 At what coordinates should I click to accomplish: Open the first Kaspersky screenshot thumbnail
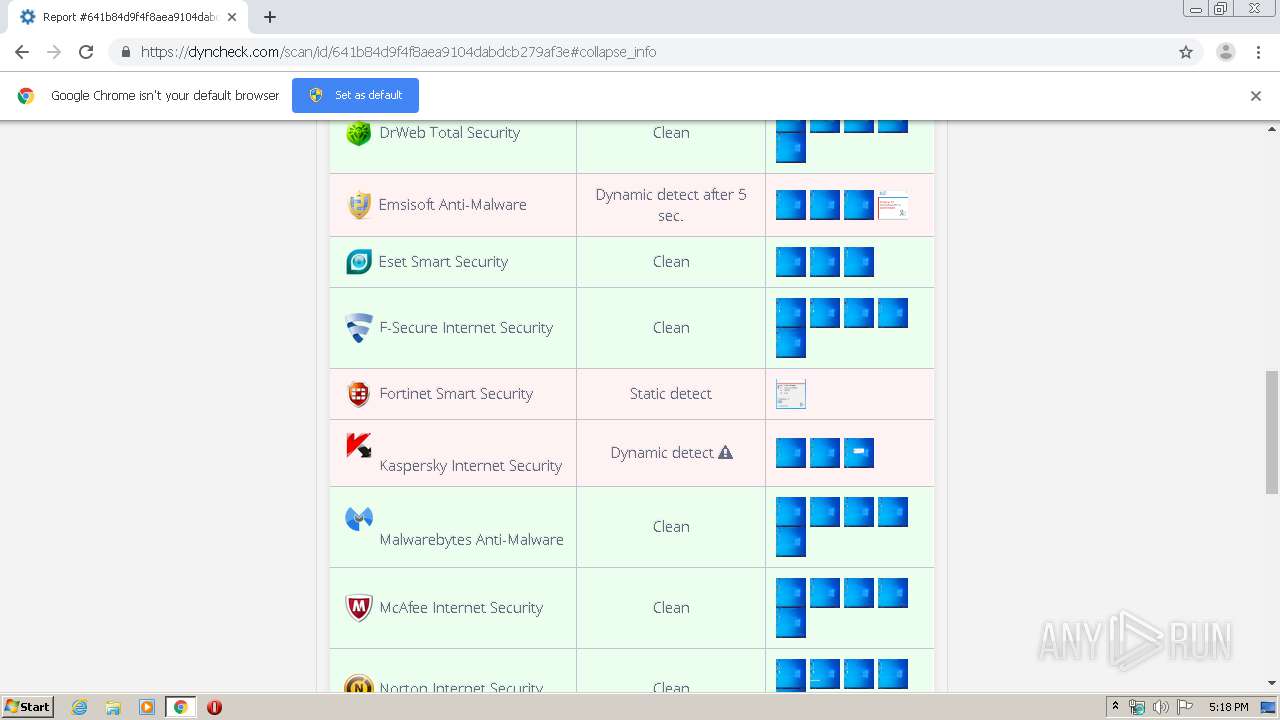coord(791,453)
